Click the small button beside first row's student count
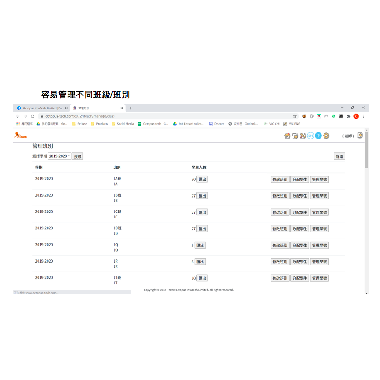This screenshot has height=380, width=380. click(x=202, y=179)
